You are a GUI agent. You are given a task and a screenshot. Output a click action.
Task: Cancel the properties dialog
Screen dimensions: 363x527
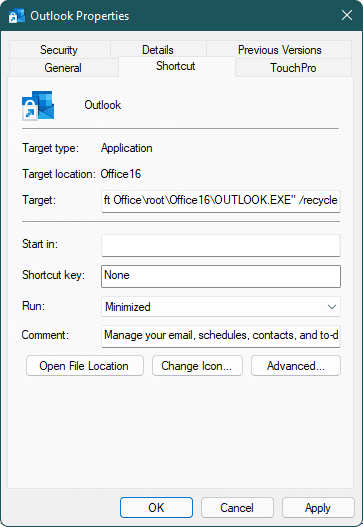237,508
